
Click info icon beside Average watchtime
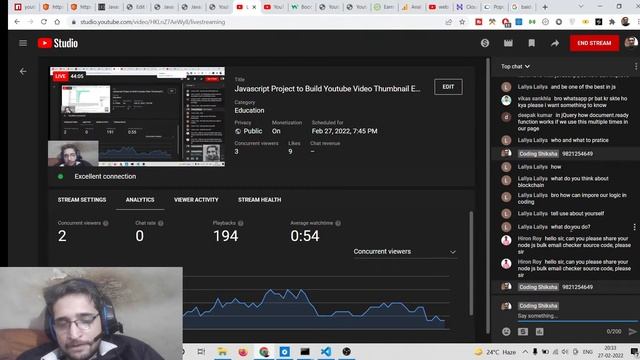(x=338, y=223)
